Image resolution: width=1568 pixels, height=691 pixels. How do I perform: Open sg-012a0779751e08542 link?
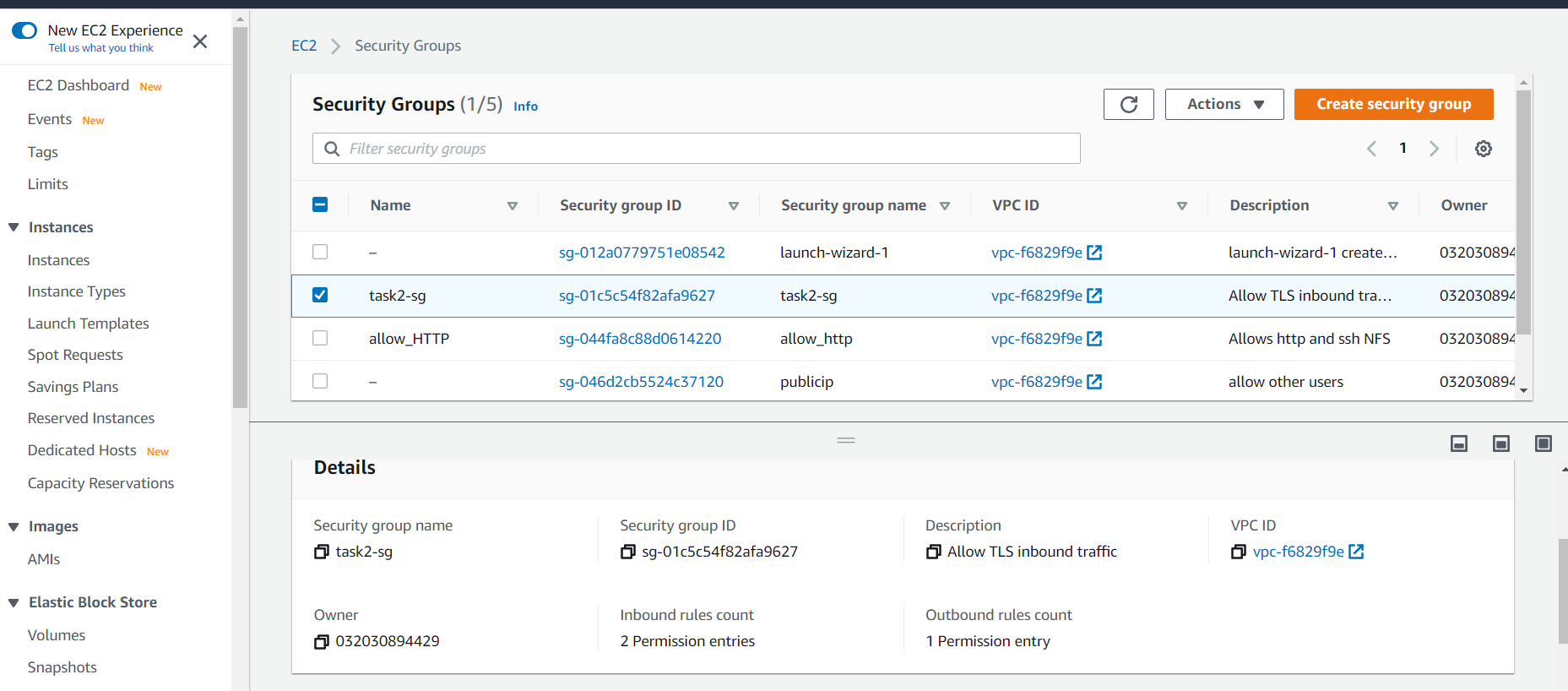tap(642, 253)
